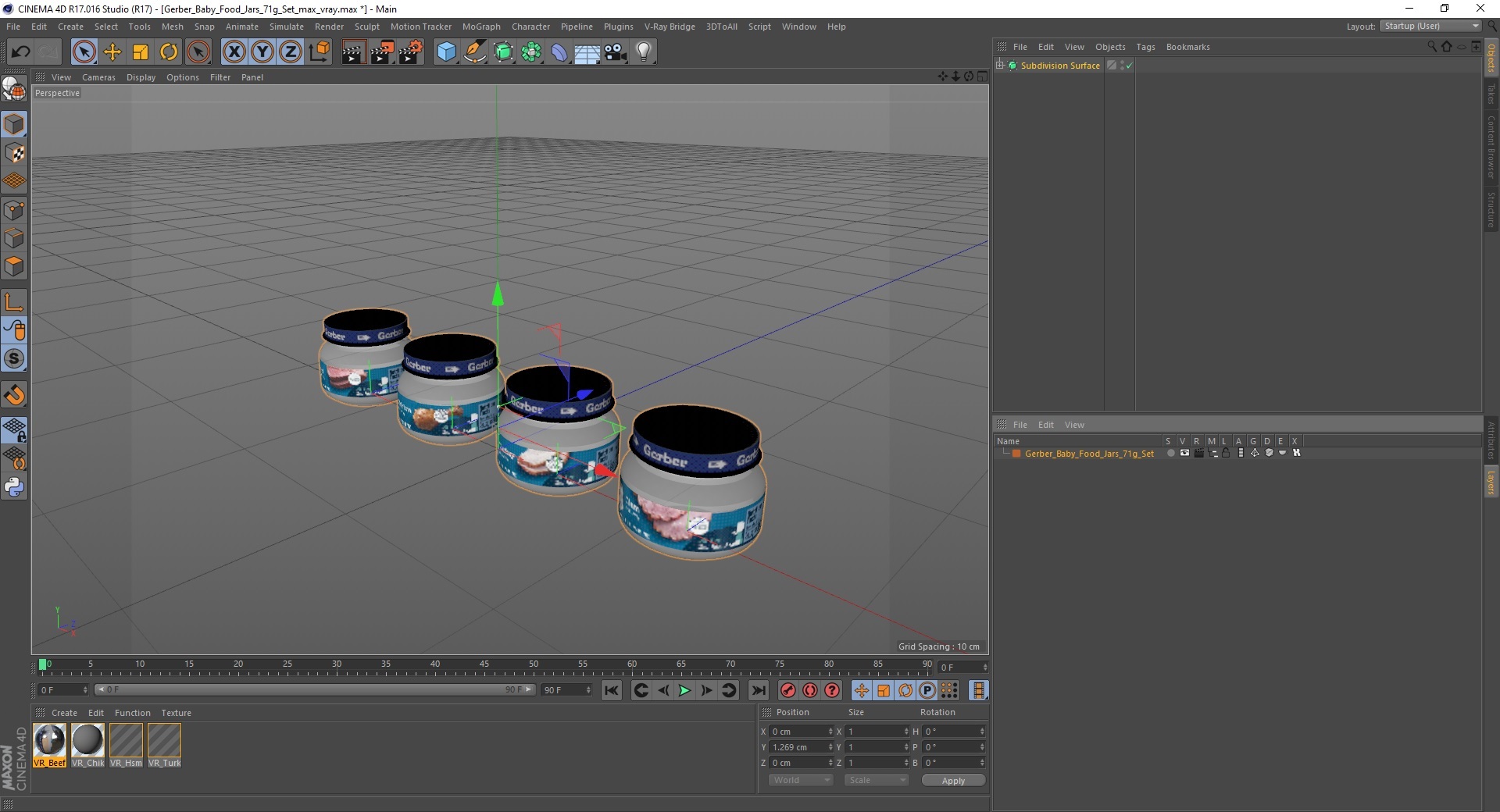Viewport: 1500px width, 812px height.
Task: Open the MoGraph menu
Action: pyautogui.click(x=481, y=27)
